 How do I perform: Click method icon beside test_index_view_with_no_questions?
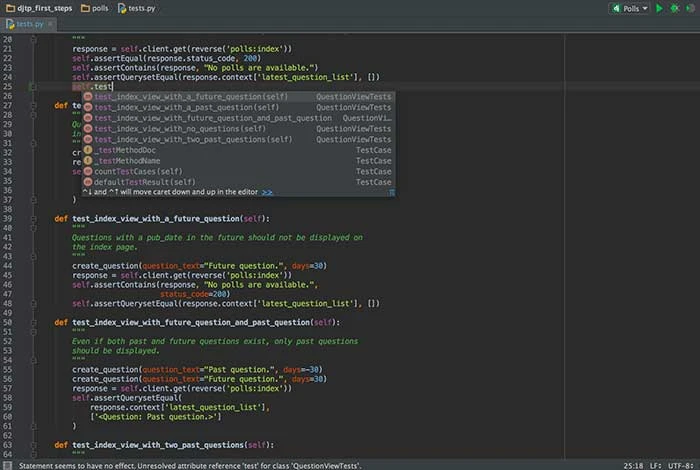pos(88,129)
